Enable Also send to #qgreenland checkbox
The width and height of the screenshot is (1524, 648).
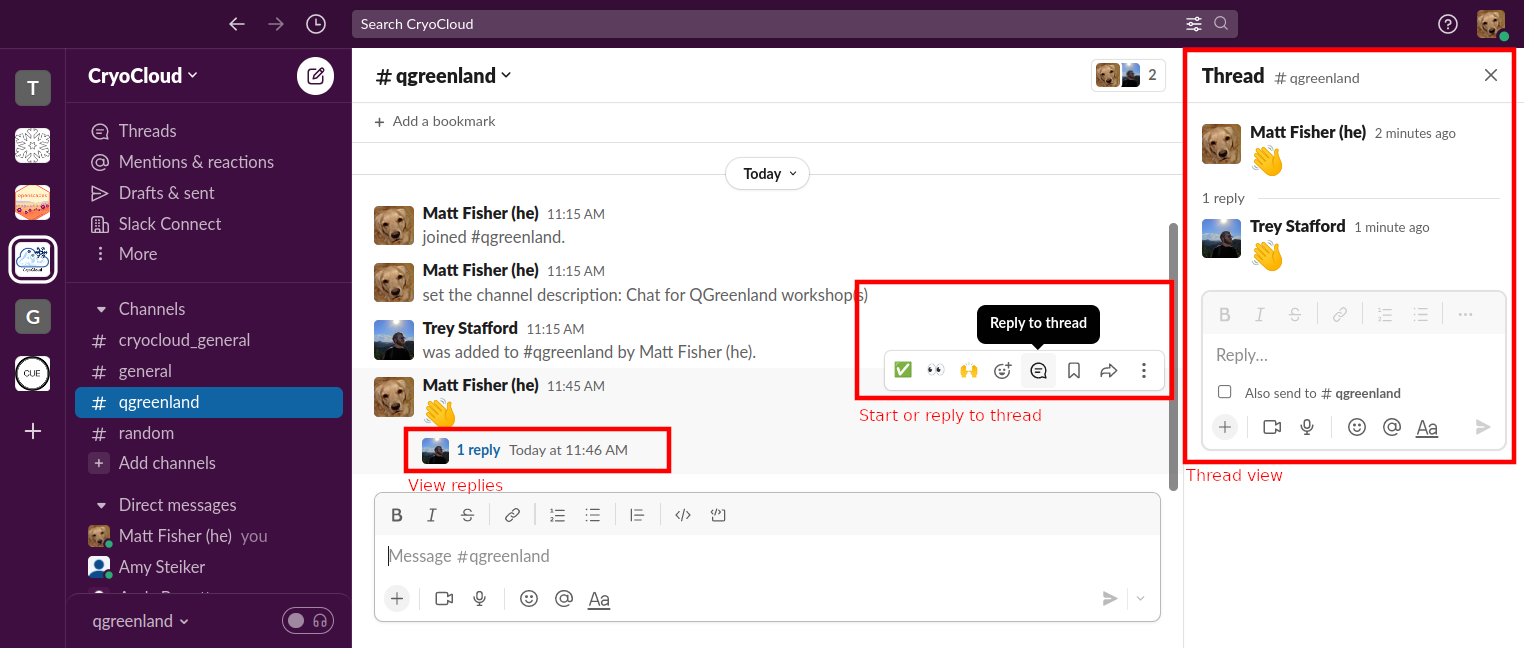1224,392
